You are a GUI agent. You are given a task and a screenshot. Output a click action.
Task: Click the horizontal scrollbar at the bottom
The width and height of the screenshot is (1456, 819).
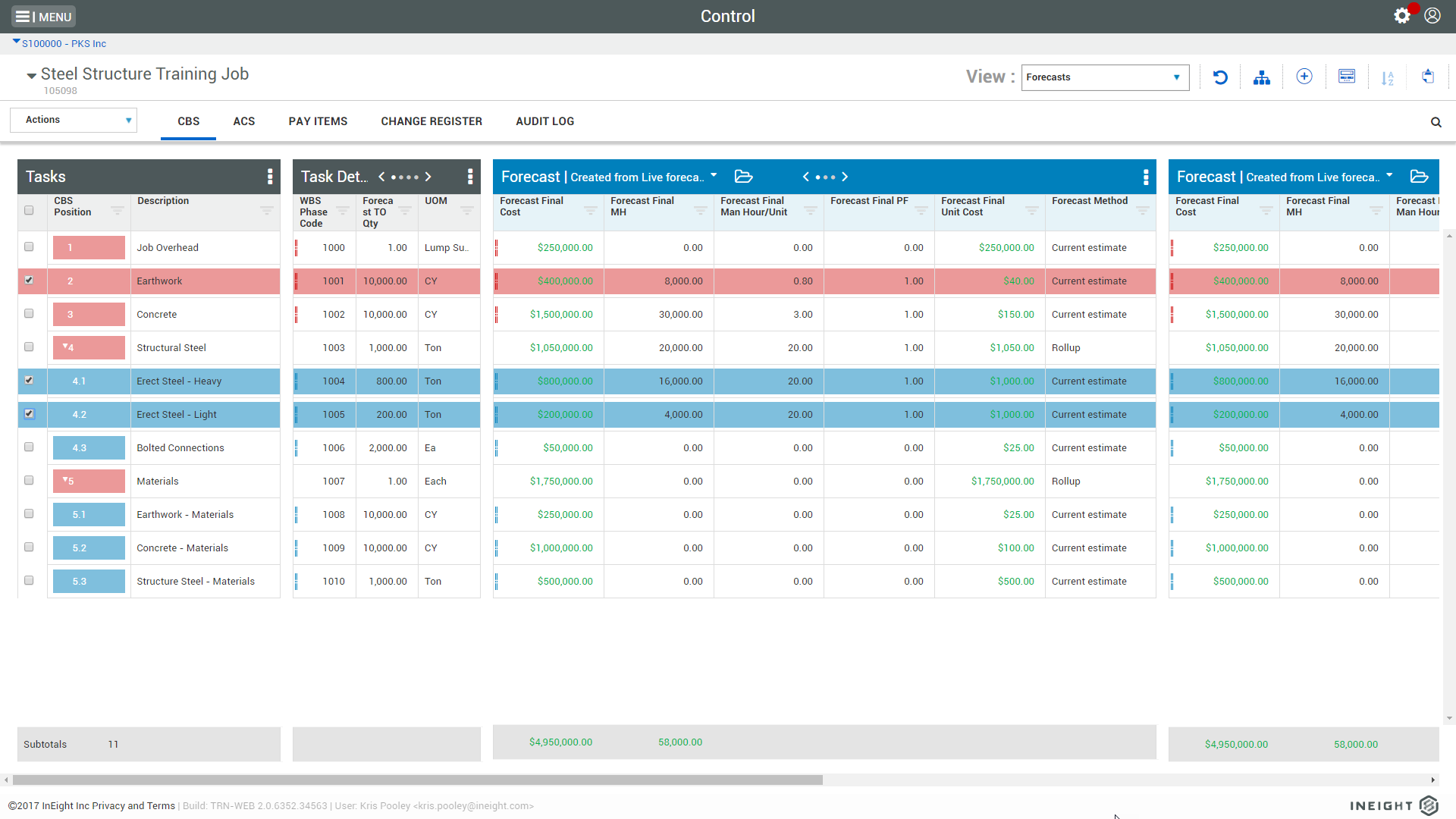coord(417,780)
